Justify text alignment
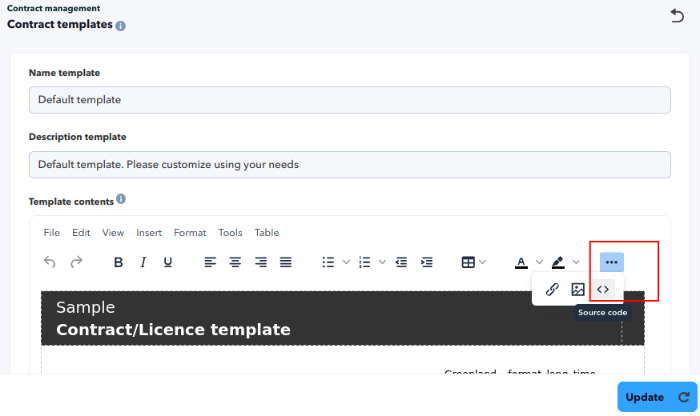This screenshot has height=416, width=700. (x=286, y=262)
